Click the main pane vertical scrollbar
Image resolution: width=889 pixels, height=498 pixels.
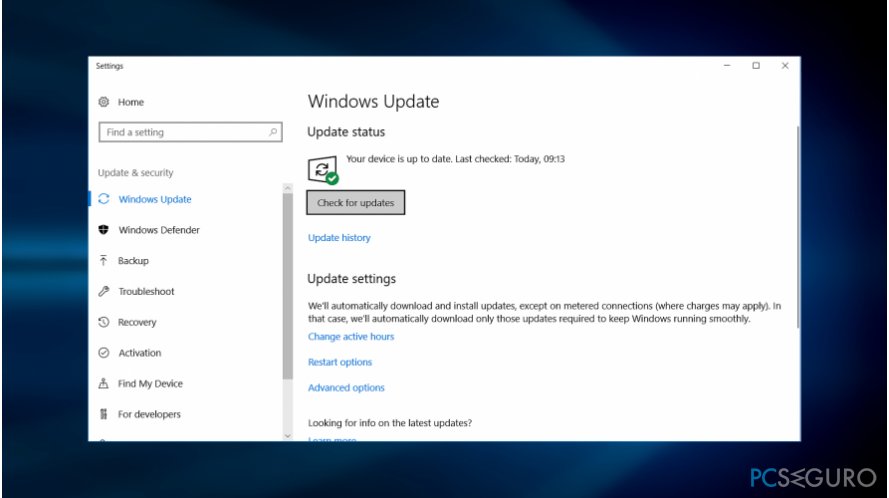pos(798,227)
